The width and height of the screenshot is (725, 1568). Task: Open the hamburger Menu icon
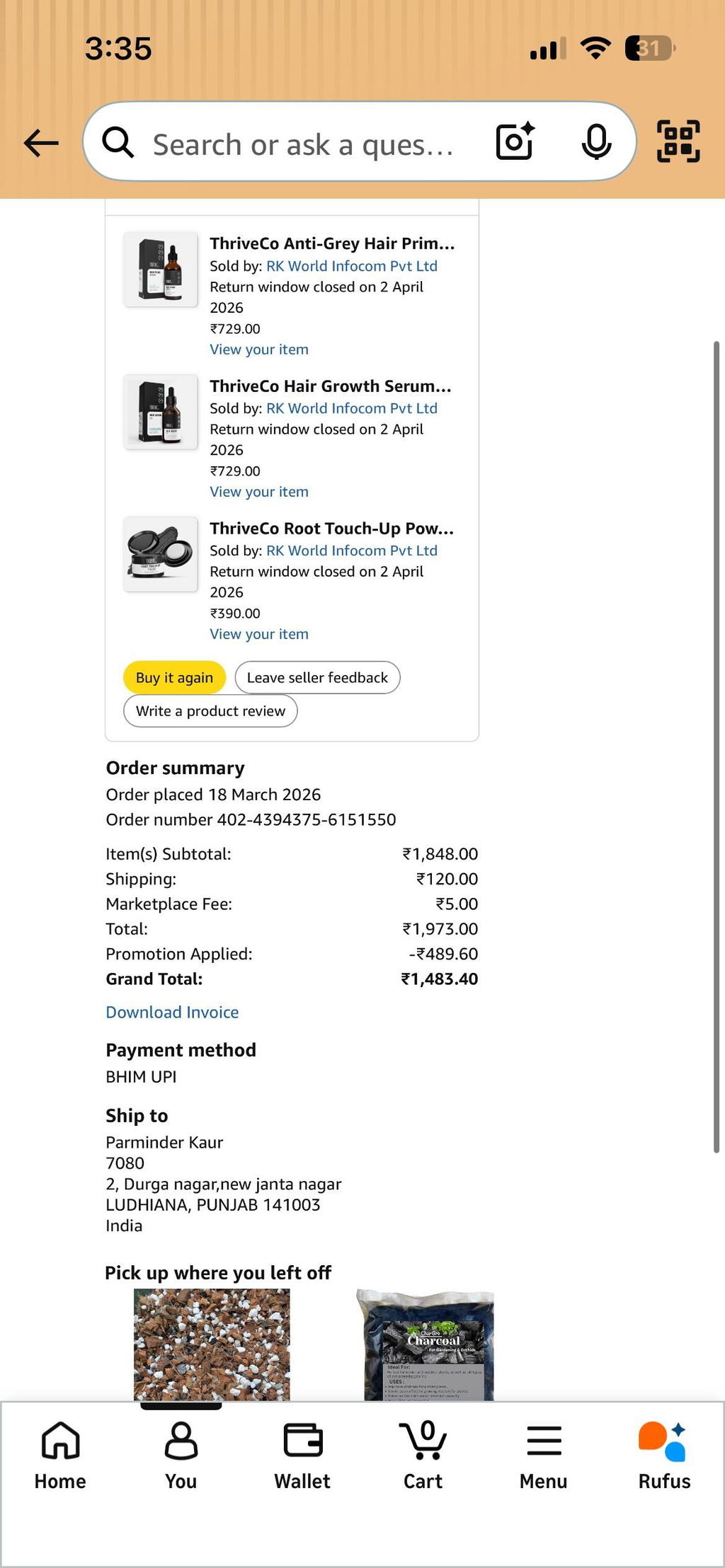544,1456
